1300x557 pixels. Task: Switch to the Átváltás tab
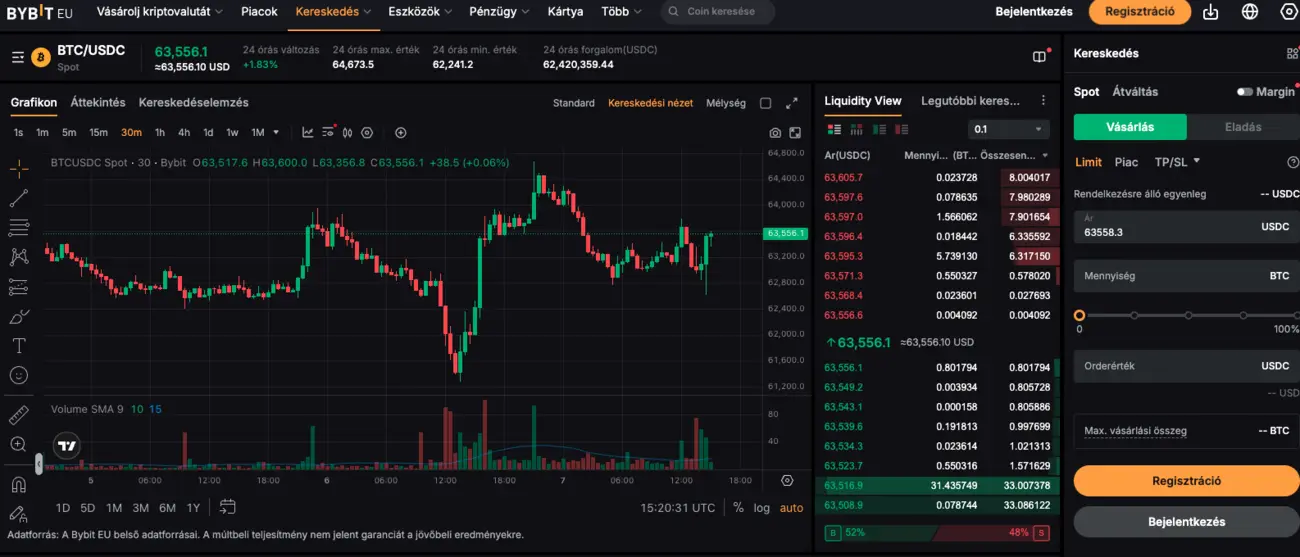(1135, 91)
